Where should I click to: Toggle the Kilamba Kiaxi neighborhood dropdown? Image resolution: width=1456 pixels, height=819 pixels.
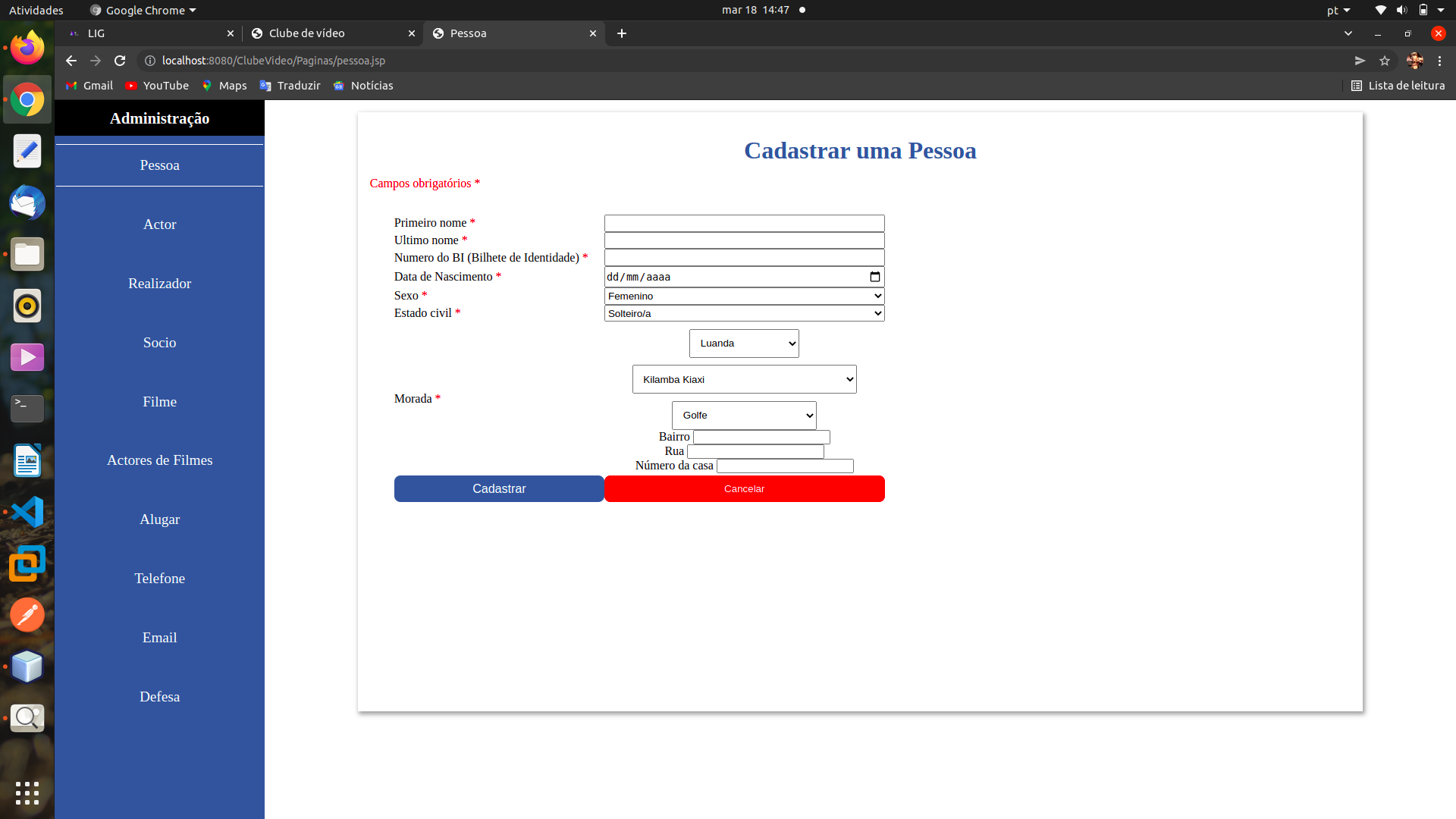point(744,378)
